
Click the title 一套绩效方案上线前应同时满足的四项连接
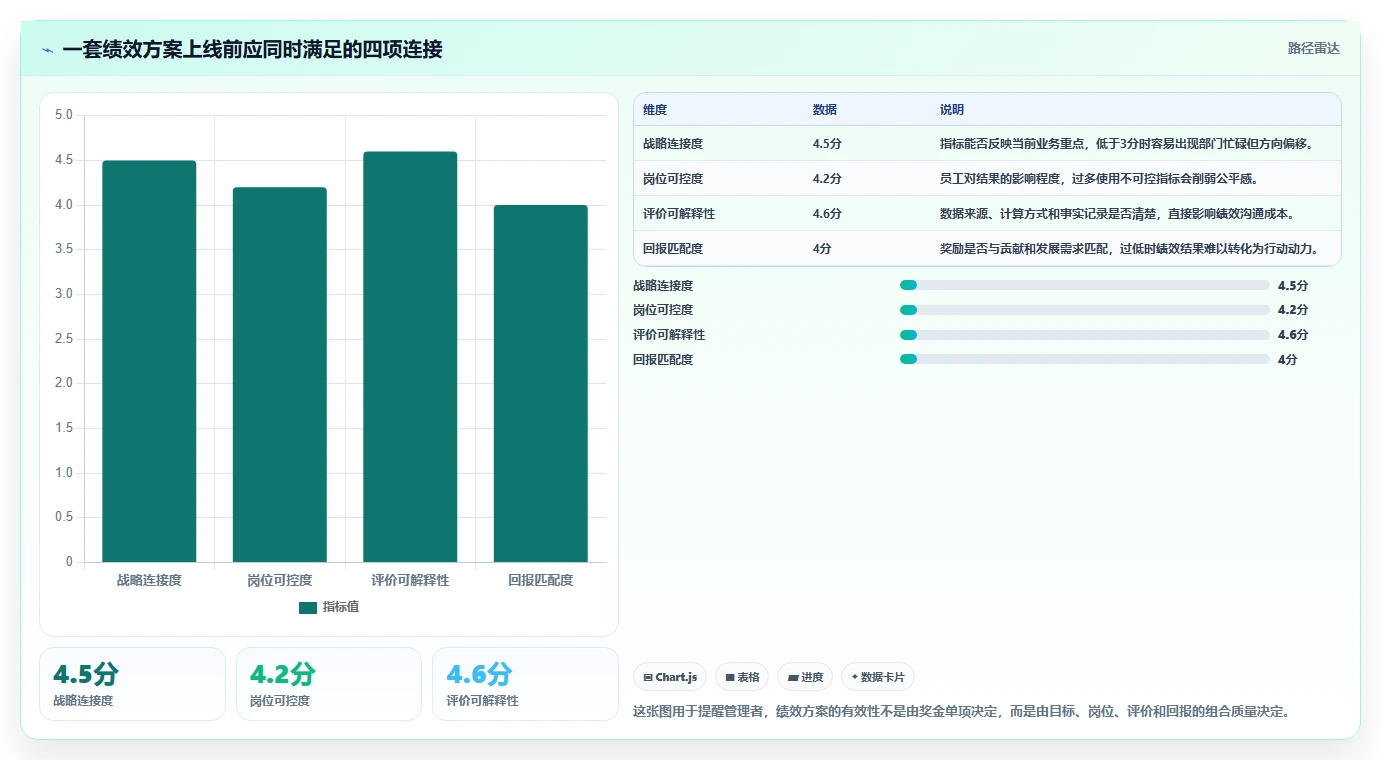(252, 50)
